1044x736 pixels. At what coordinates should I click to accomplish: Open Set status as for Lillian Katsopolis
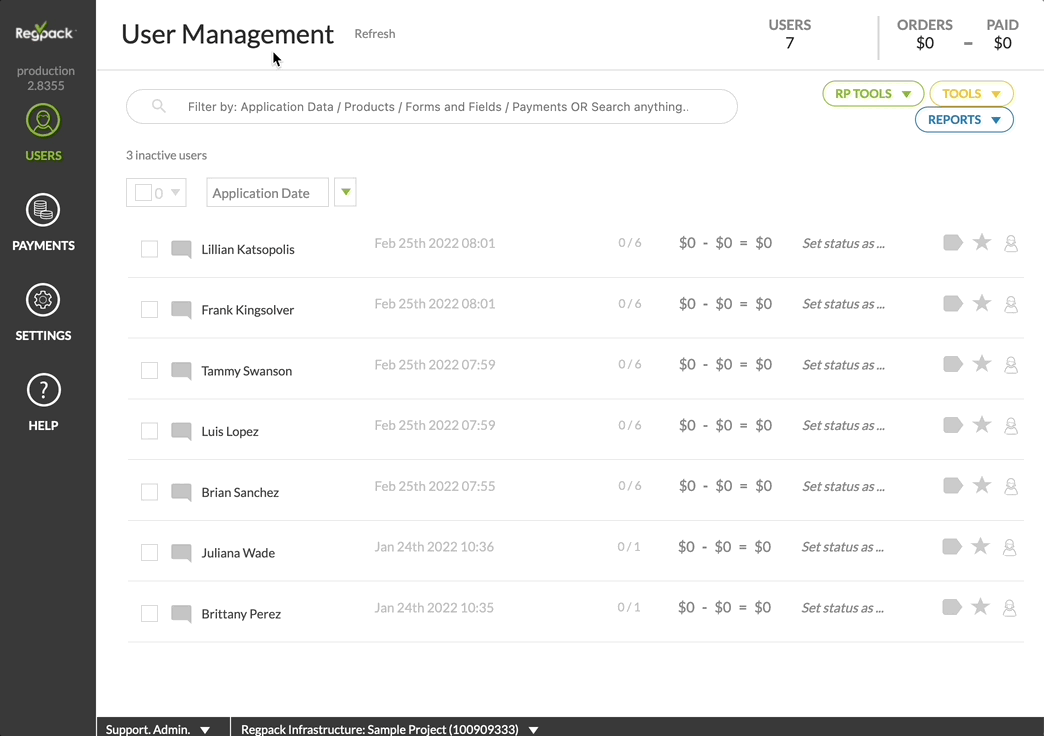(x=843, y=243)
